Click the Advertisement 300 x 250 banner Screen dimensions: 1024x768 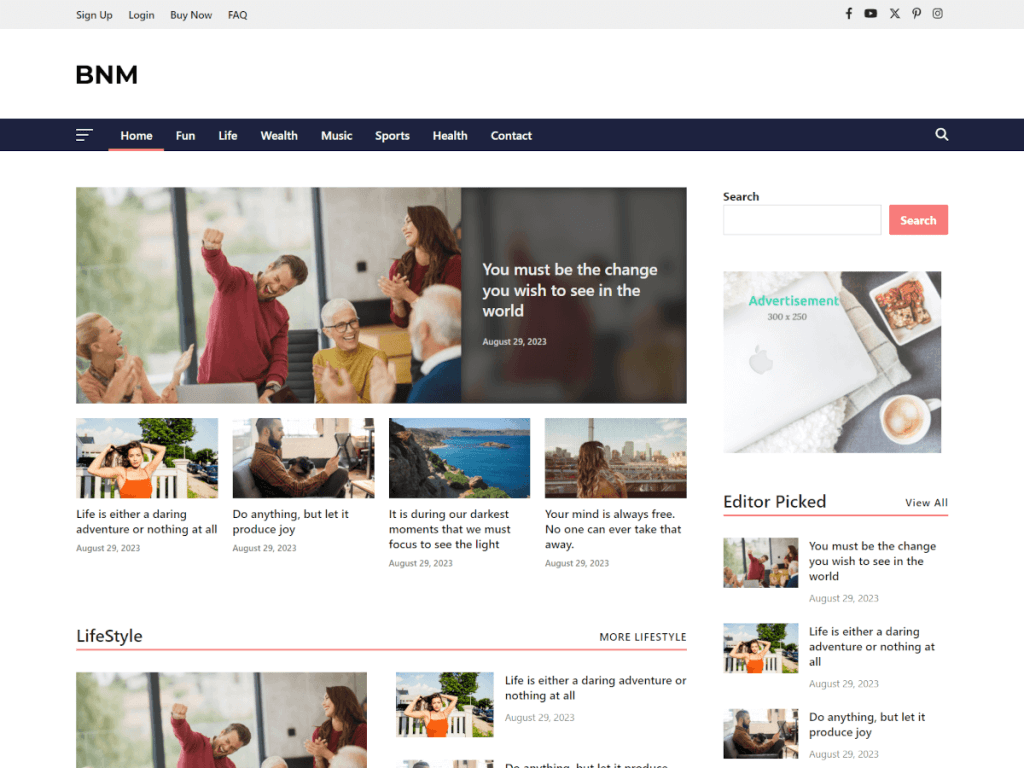click(832, 362)
